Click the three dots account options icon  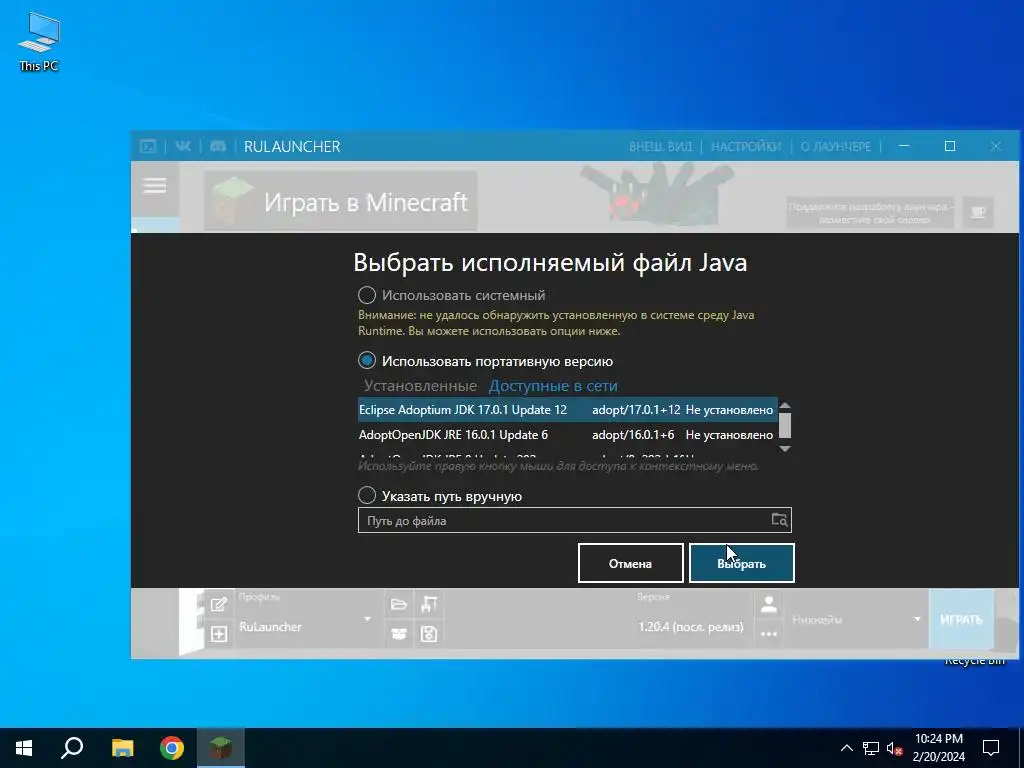(769, 633)
